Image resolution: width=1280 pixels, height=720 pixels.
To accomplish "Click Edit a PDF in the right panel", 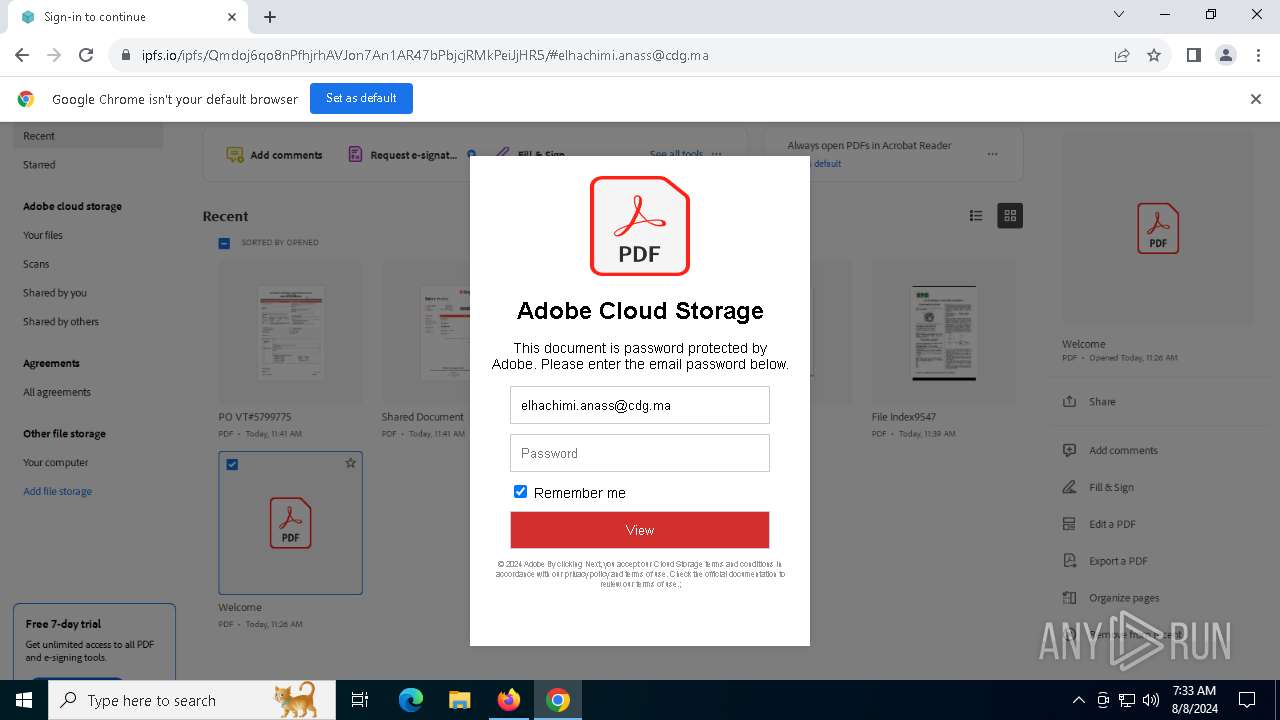I will pos(1112,524).
